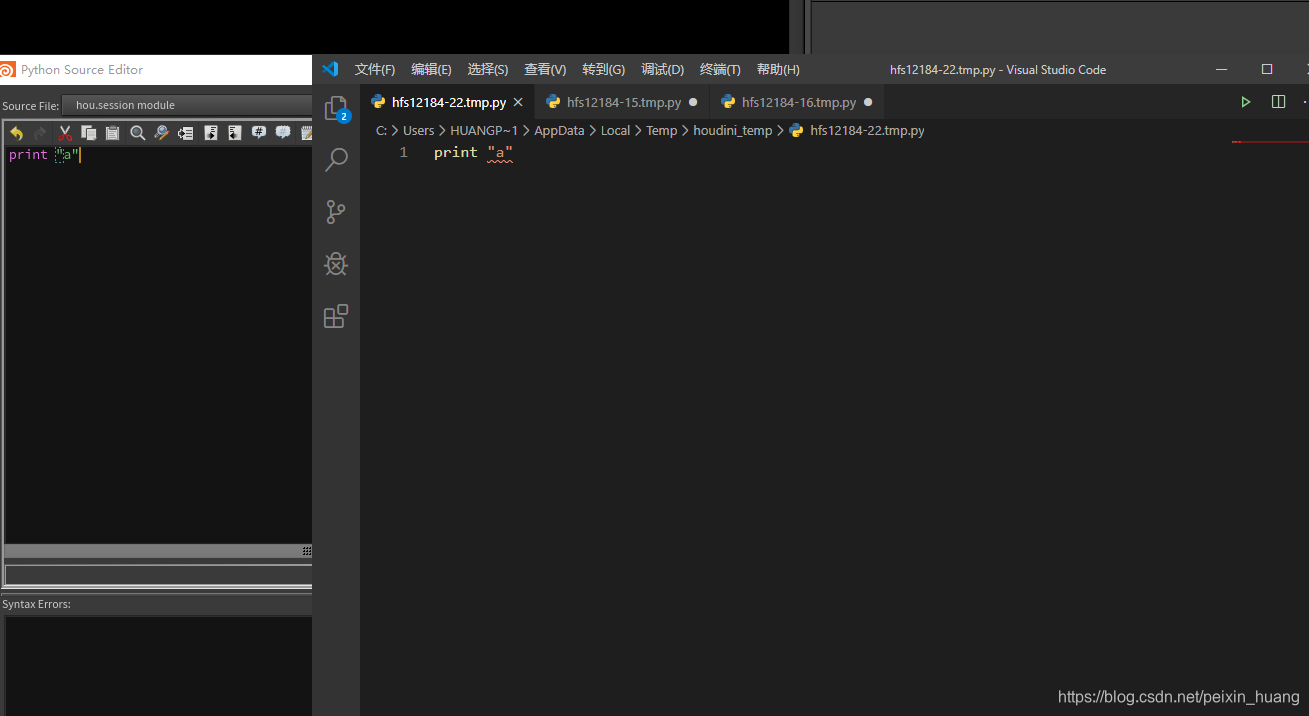Click the houdini_temp breadcrumb item
Viewport: 1309px width, 716px height.
pyautogui.click(x=733, y=130)
